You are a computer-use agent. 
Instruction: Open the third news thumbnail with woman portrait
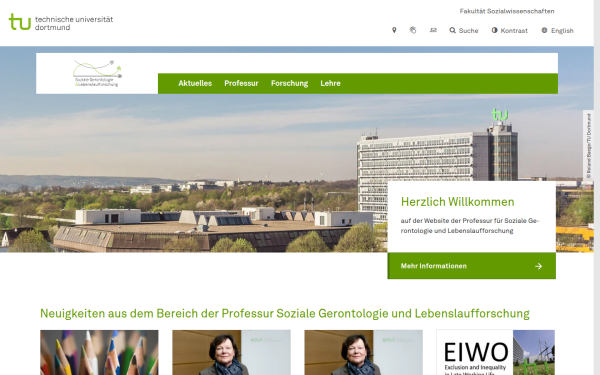click(x=364, y=352)
